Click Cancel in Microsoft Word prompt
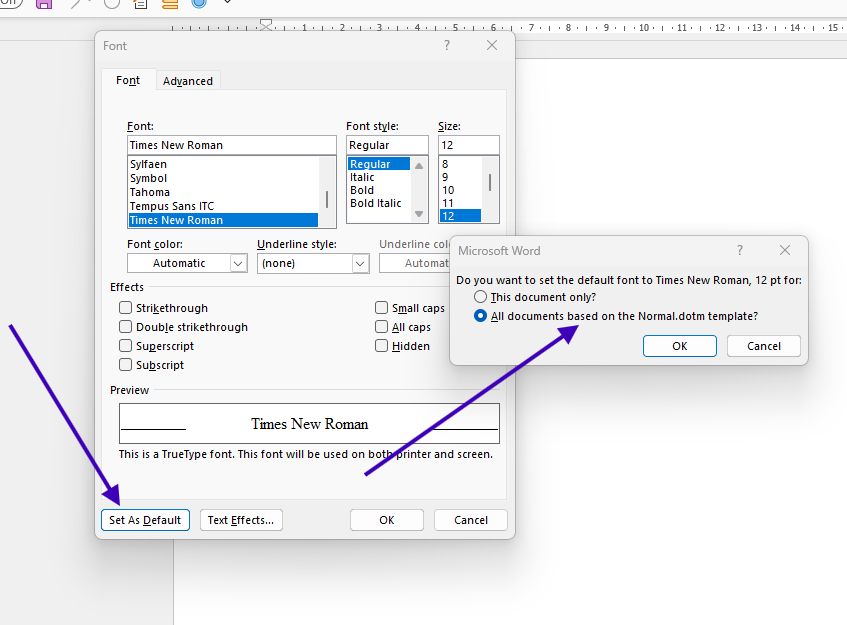This screenshot has height=625, width=847. coord(764,346)
